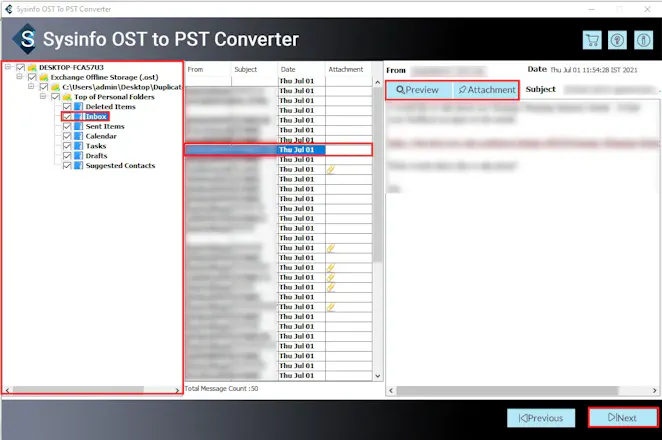
Task: Open the shopping cart purchase icon
Action: coord(592,40)
